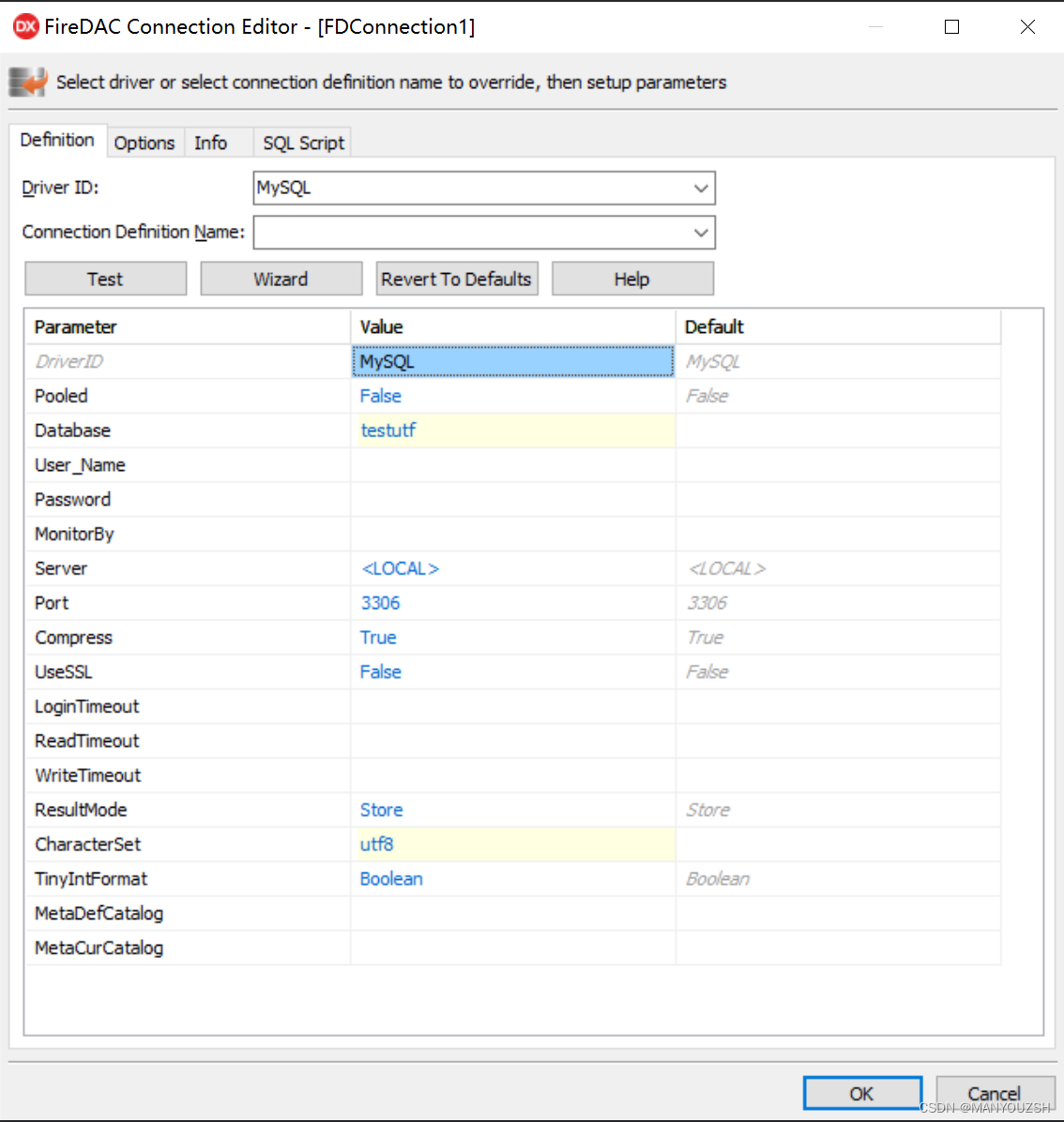Click the Default <LOCAL> server cell
Viewport: 1064px width, 1122px height.
tap(838, 569)
